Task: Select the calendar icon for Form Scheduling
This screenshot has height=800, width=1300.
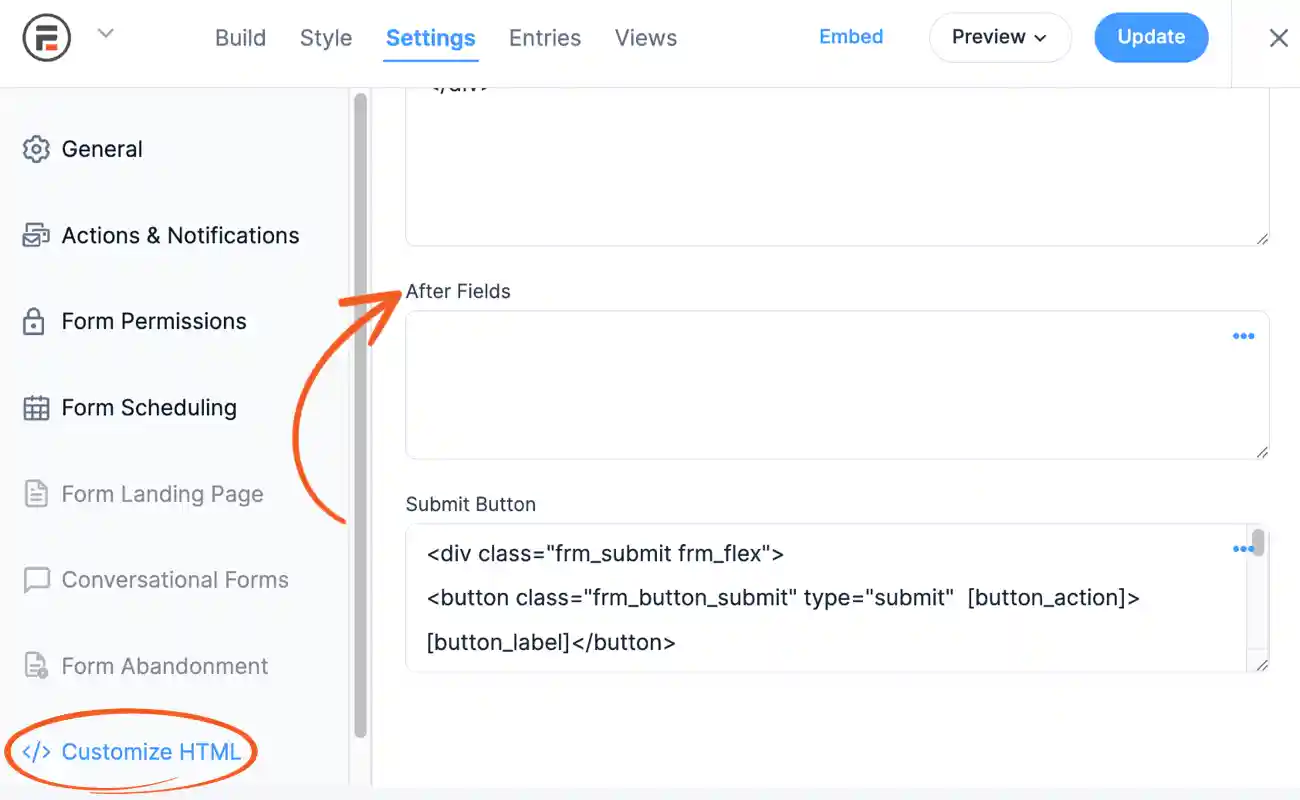Action: point(36,407)
